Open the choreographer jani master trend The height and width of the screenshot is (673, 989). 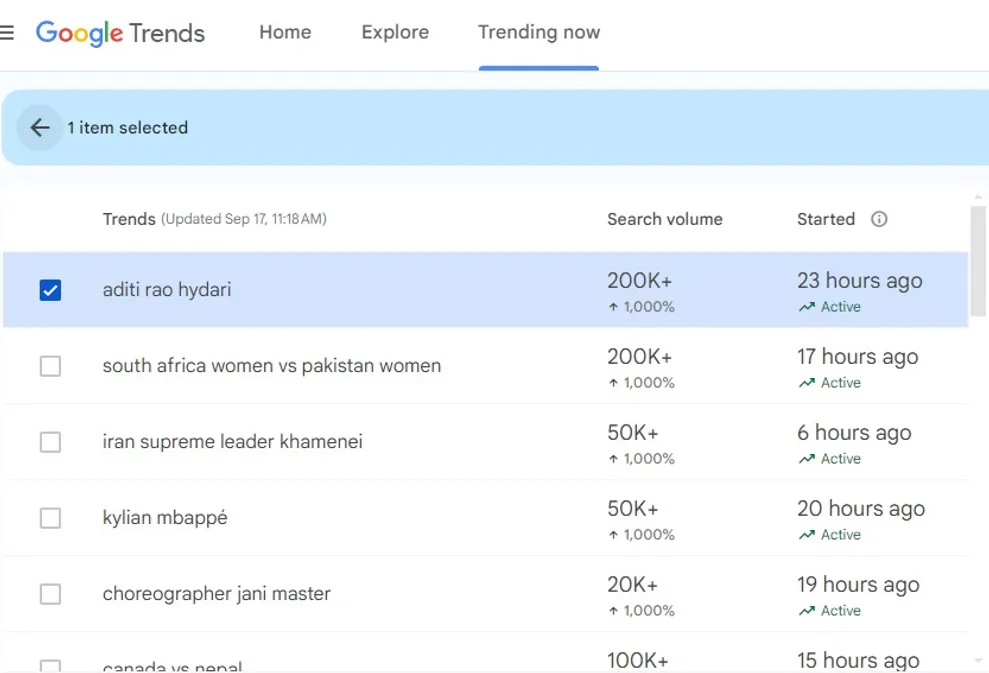[216, 594]
